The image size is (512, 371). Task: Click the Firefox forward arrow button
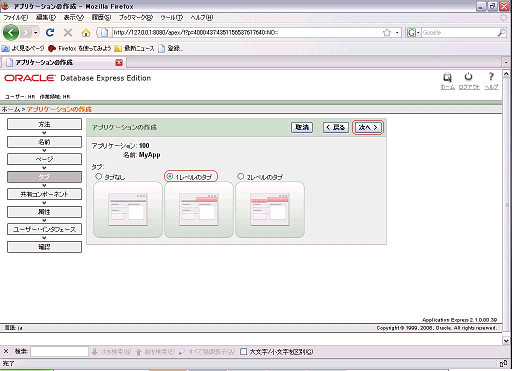[26, 33]
